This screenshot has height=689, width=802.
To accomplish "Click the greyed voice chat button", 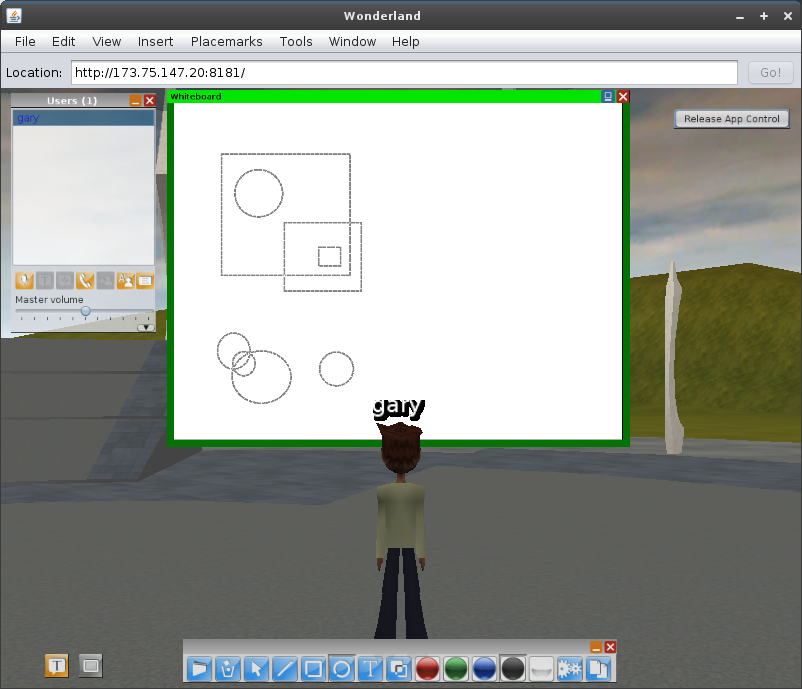I will 65,280.
